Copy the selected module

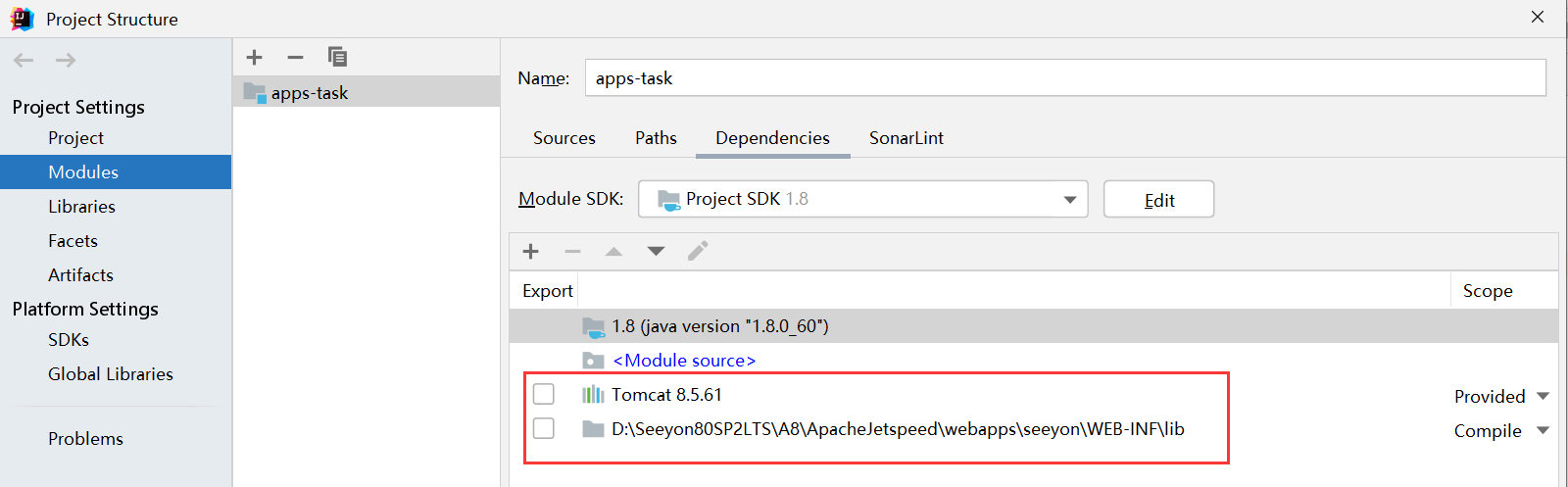(x=337, y=57)
